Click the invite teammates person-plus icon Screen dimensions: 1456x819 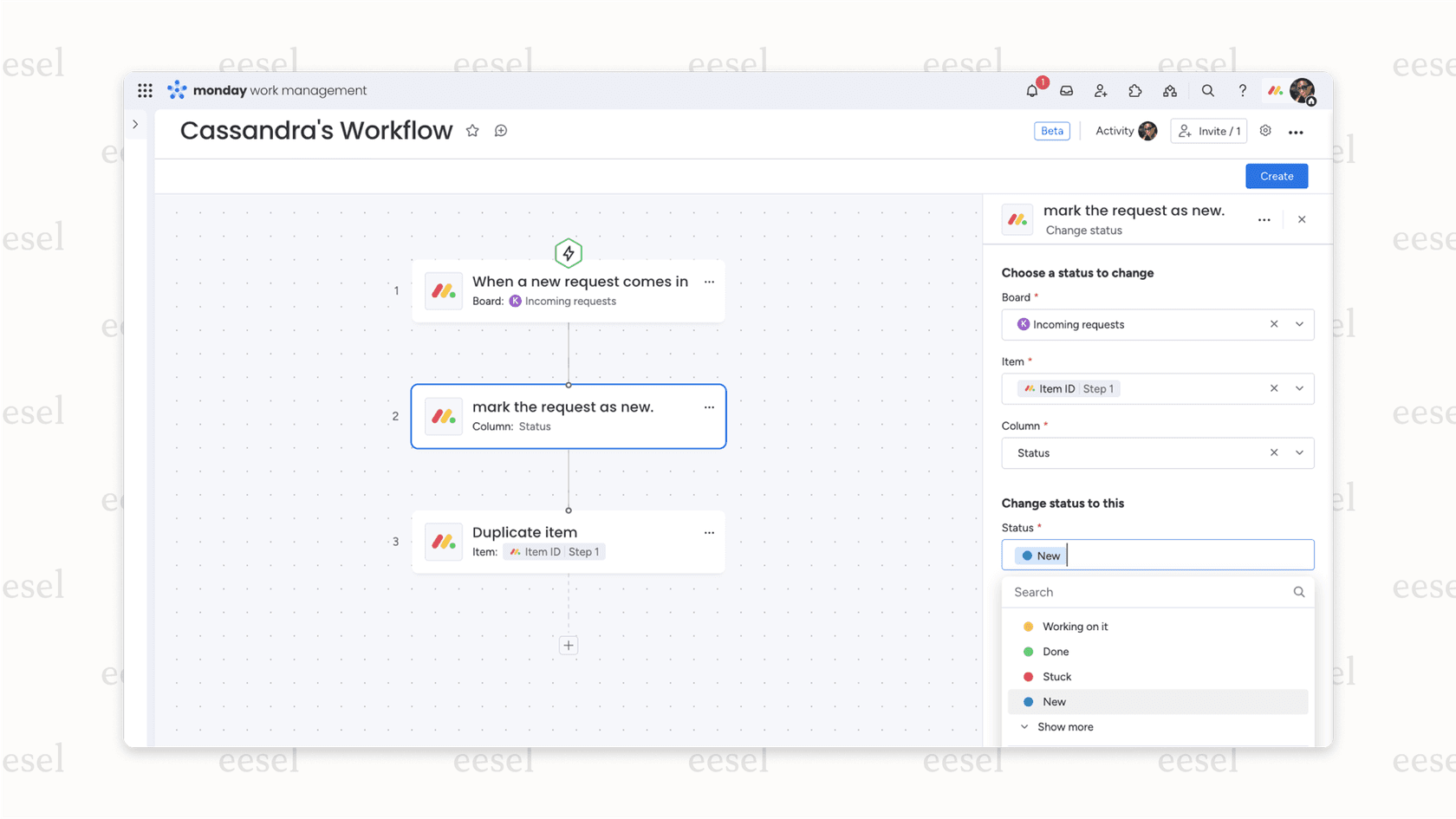pos(1101,90)
